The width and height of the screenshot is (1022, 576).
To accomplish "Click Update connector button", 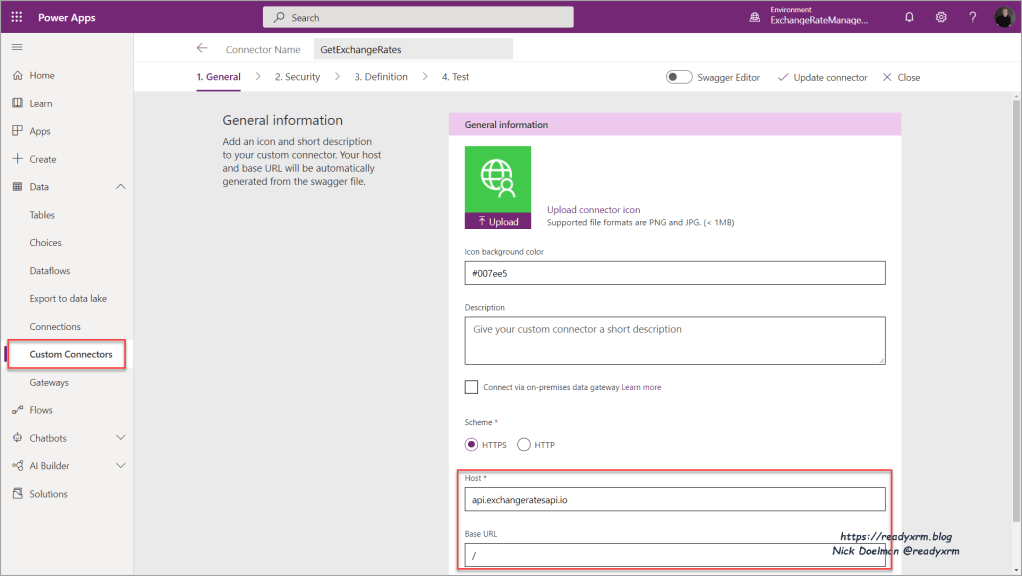I will (822, 77).
